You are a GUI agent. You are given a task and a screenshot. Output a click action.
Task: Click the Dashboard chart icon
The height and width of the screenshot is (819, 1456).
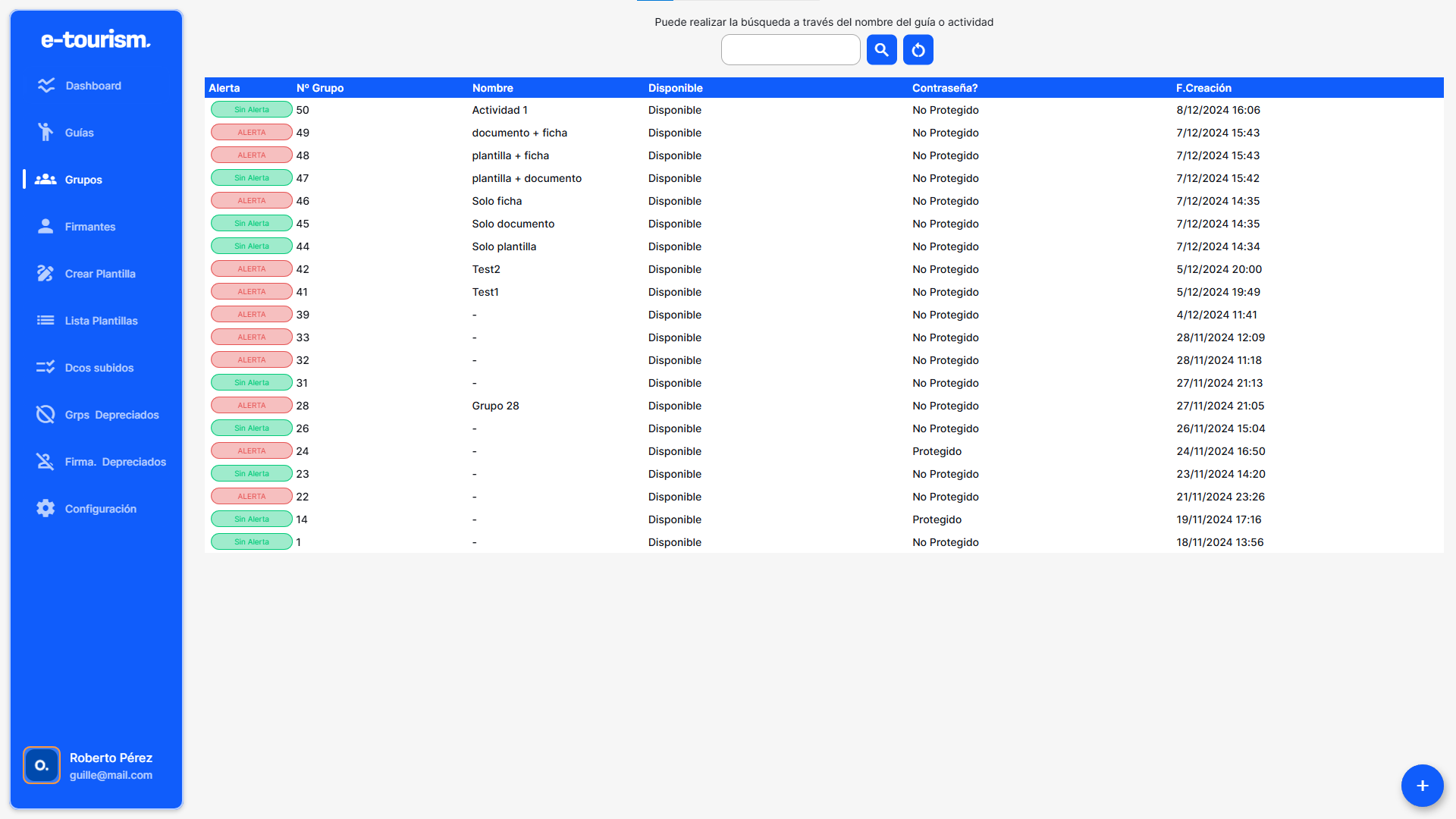coord(46,86)
